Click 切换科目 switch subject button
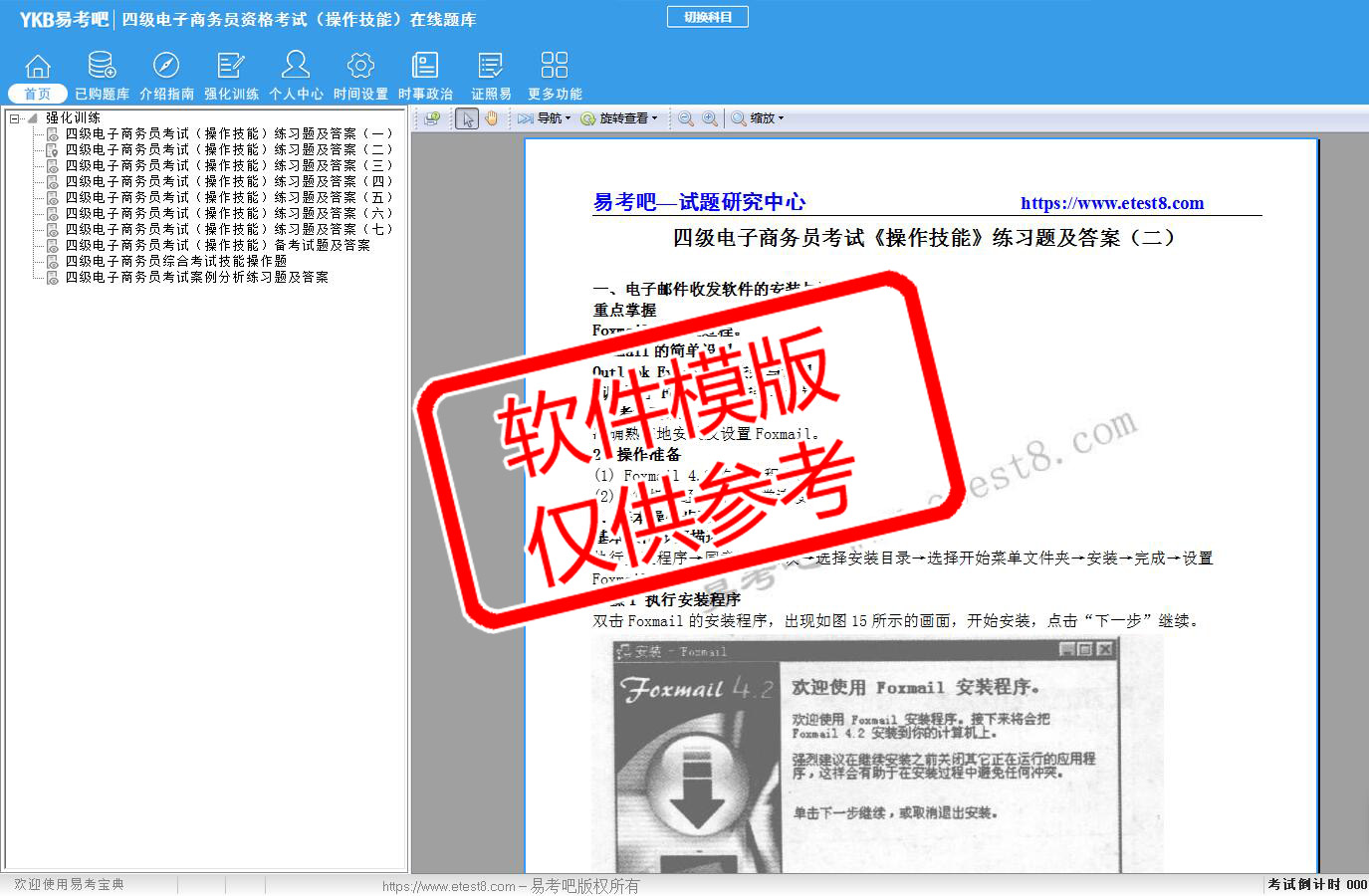The height and width of the screenshot is (896, 1369). [x=708, y=17]
